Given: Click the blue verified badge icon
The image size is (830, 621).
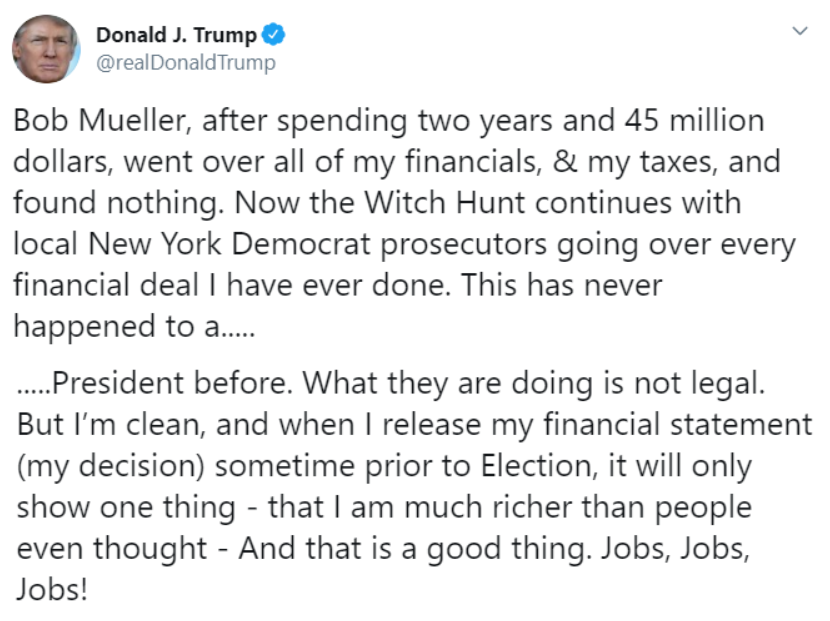Looking at the screenshot, I should point(274,34).
